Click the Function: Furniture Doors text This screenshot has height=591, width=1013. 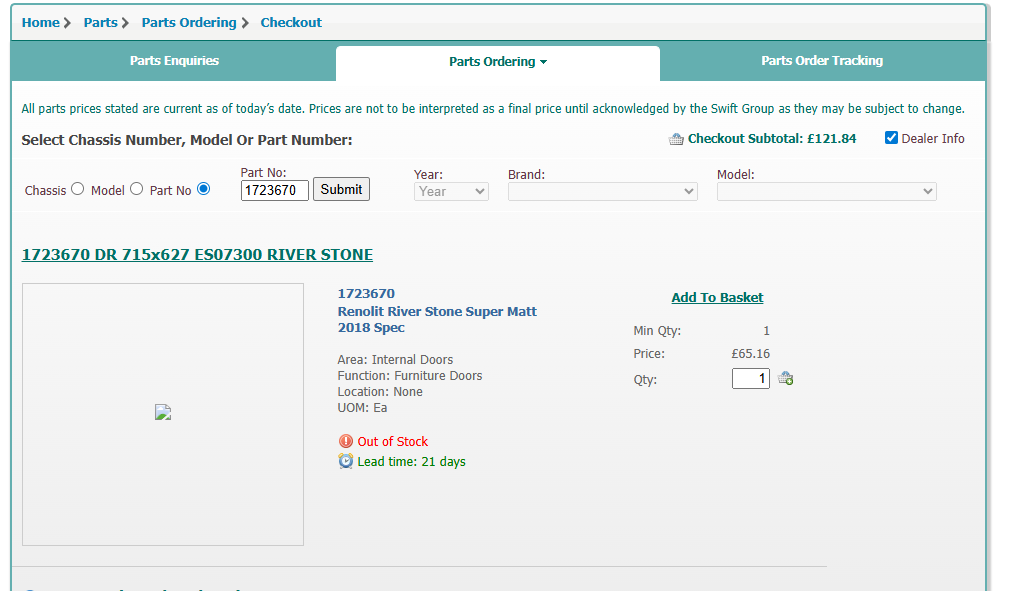click(x=410, y=376)
